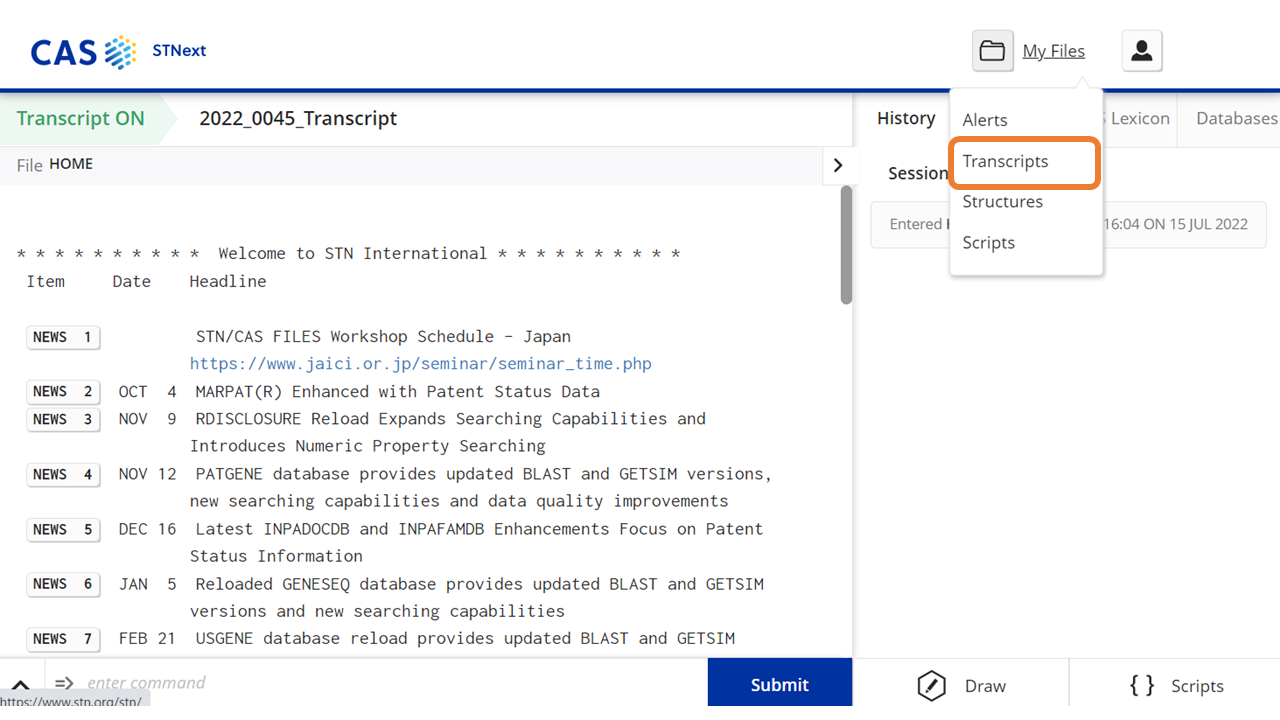Toggle the Transcript ON indicator

pyautogui.click(x=80, y=118)
